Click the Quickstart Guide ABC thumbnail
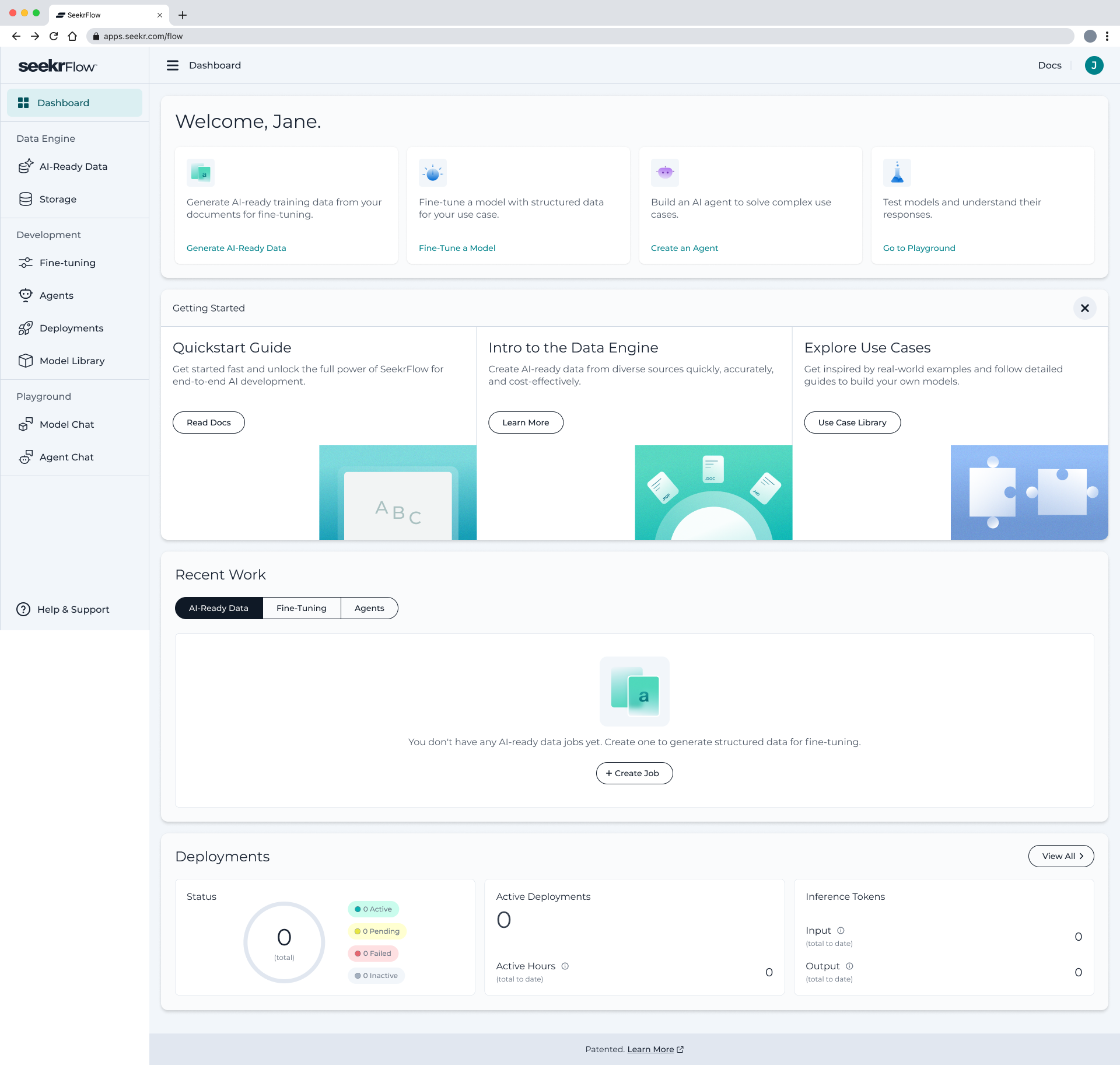The height and width of the screenshot is (1065, 1120). (398, 493)
